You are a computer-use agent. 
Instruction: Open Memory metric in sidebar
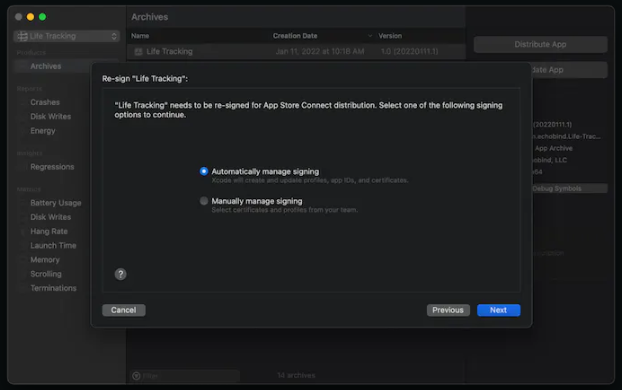pos(45,260)
